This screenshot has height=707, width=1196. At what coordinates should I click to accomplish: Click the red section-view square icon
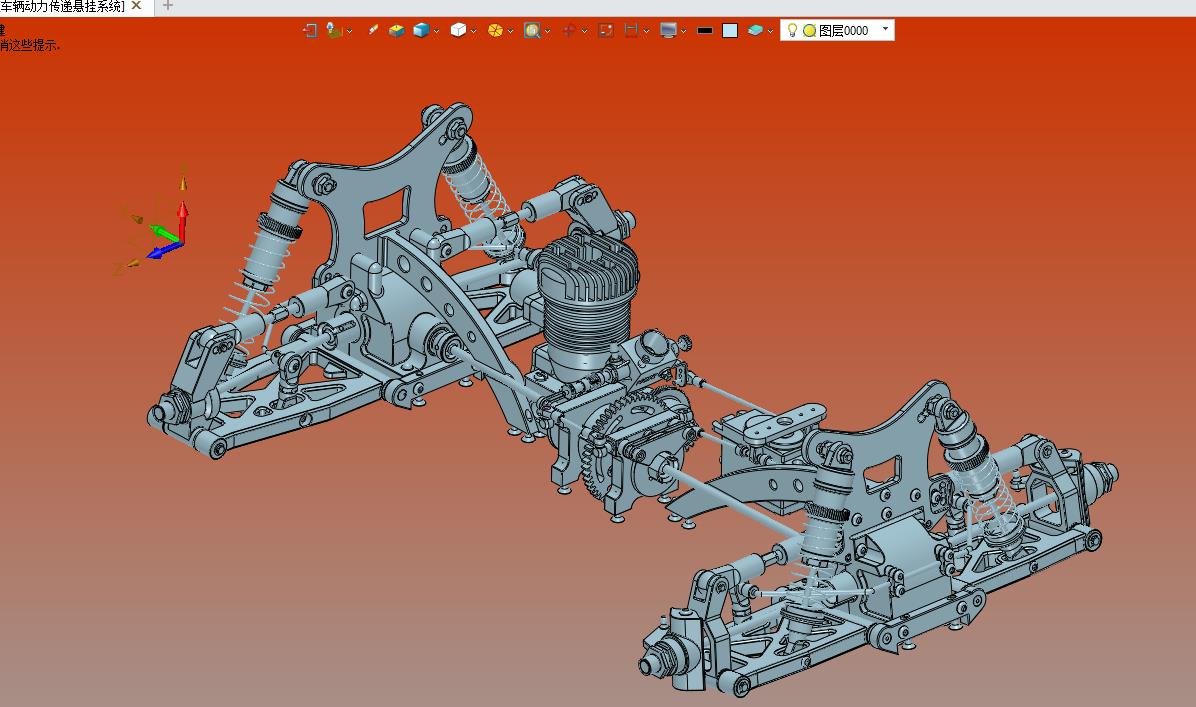point(606,31)
